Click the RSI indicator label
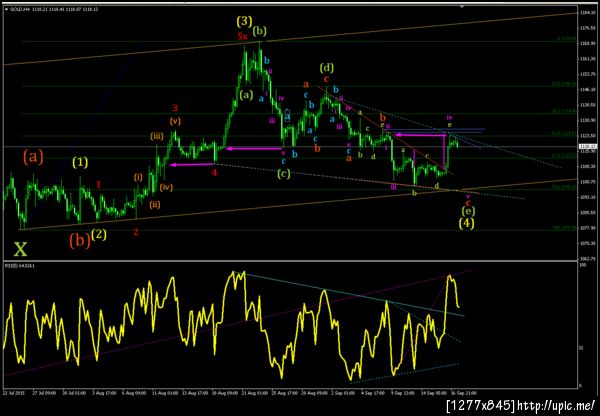Screen dimensions: 600x416 tap(19, 266)
